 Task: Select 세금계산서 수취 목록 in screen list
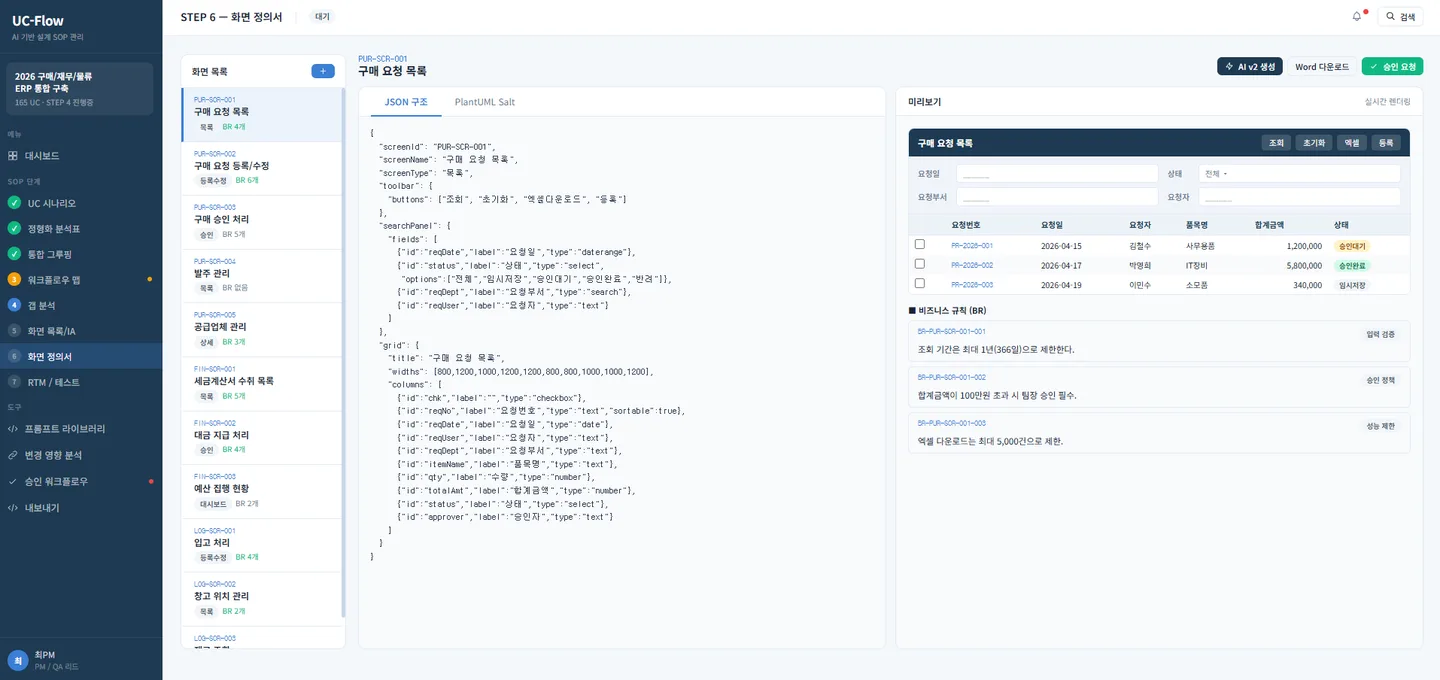[x=261, y=385]
